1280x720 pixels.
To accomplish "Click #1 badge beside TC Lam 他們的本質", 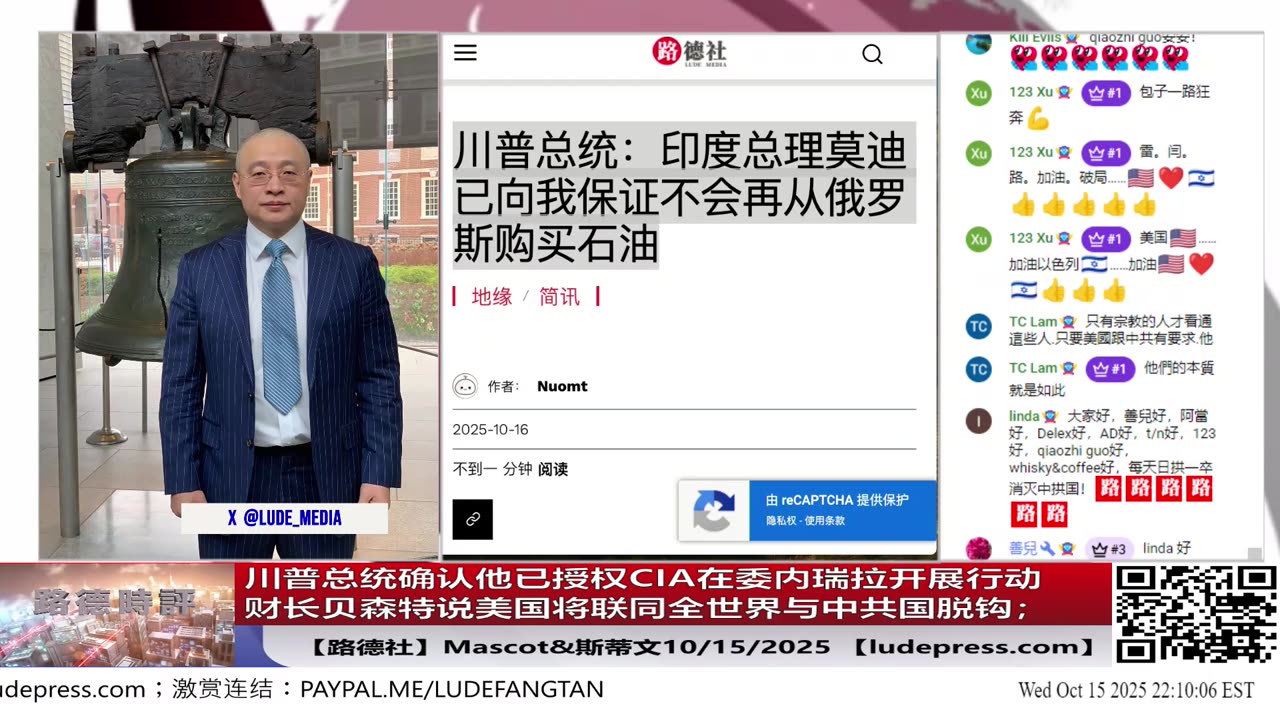I will [x=1111, y=368].
